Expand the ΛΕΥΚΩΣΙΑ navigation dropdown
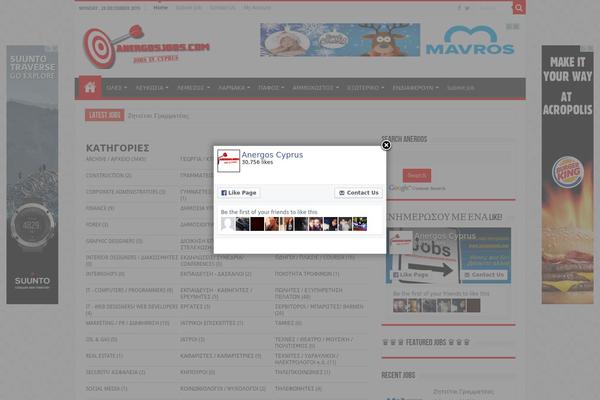Image resolution: width=600 pixels, height=400 pixels. coord(152,88)
